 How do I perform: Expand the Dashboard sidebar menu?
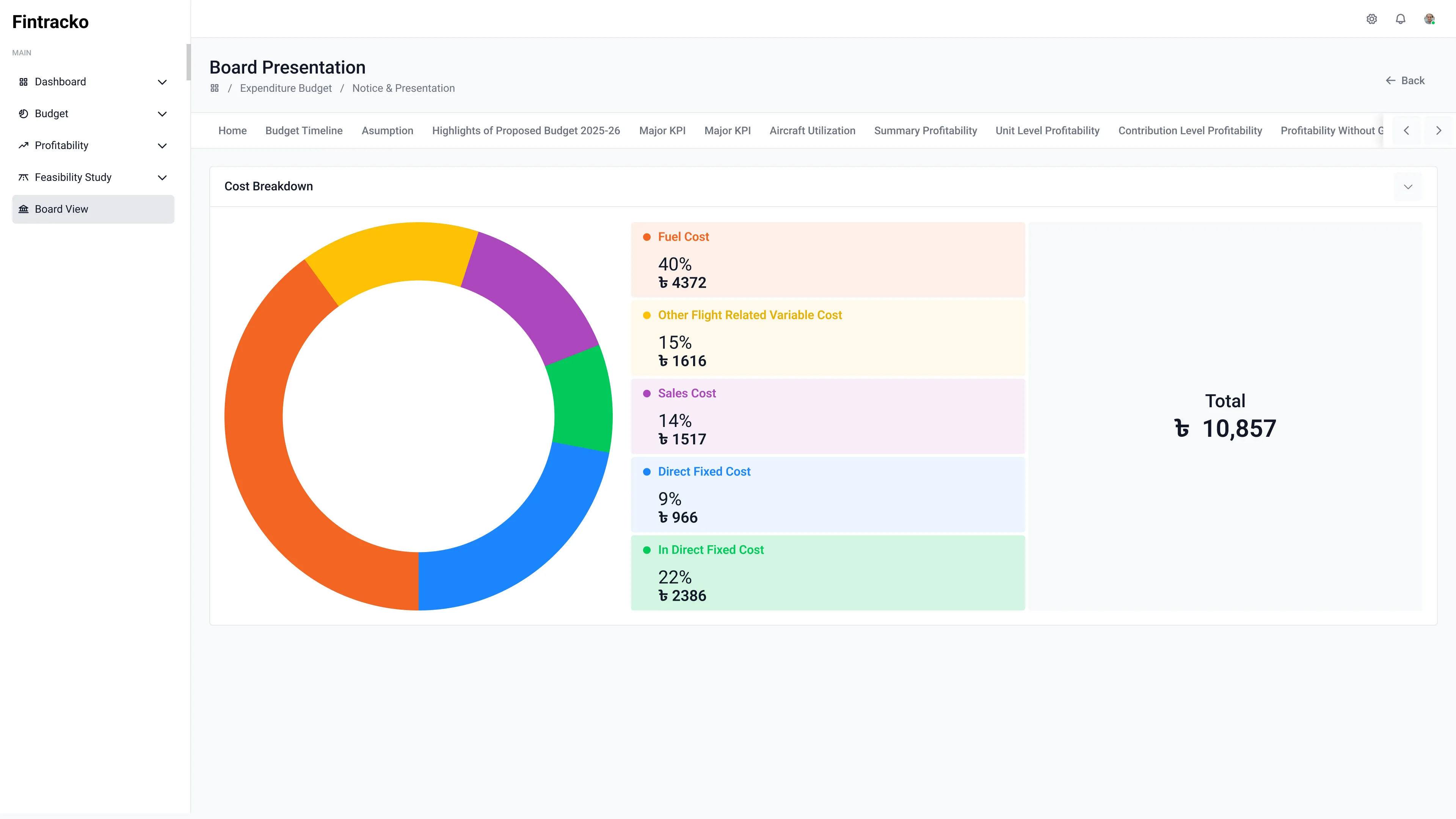(x=162, y=82)
